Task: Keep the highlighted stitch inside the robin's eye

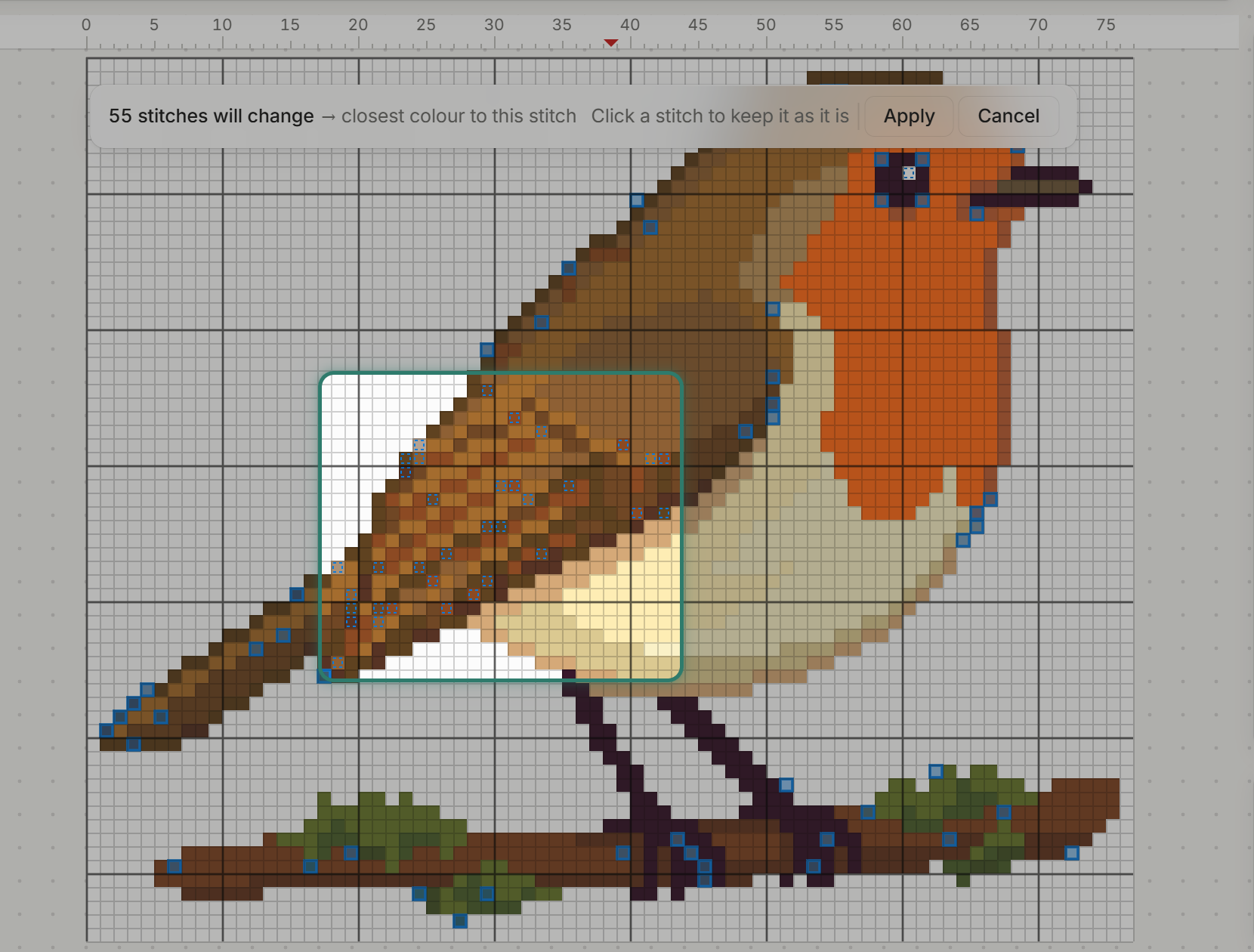Action: click(909, 173)
